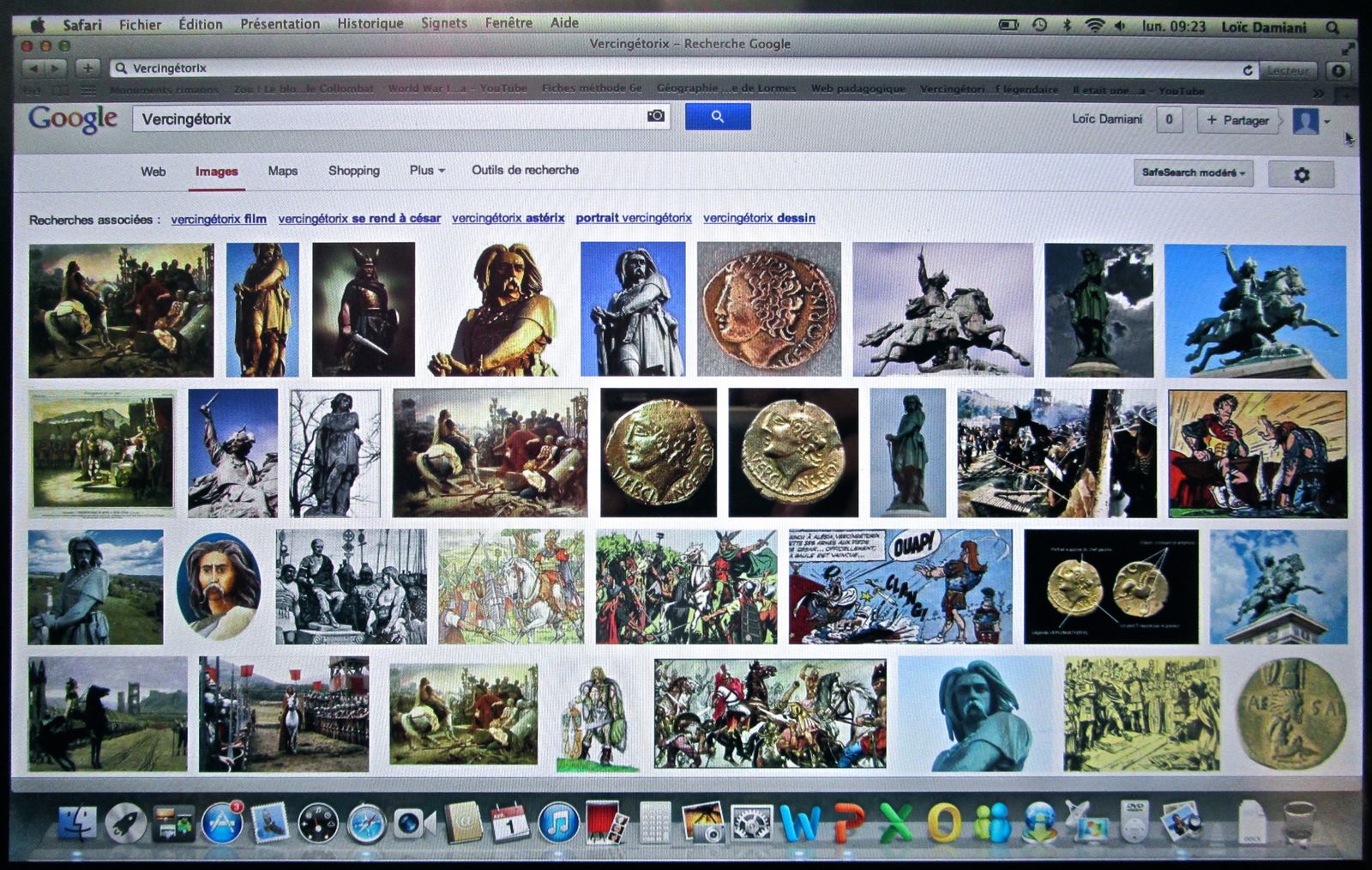Viewport: 1372px width, 870px height.
Task: Reload the page with the refresh icon
Action: [1248, 70]
